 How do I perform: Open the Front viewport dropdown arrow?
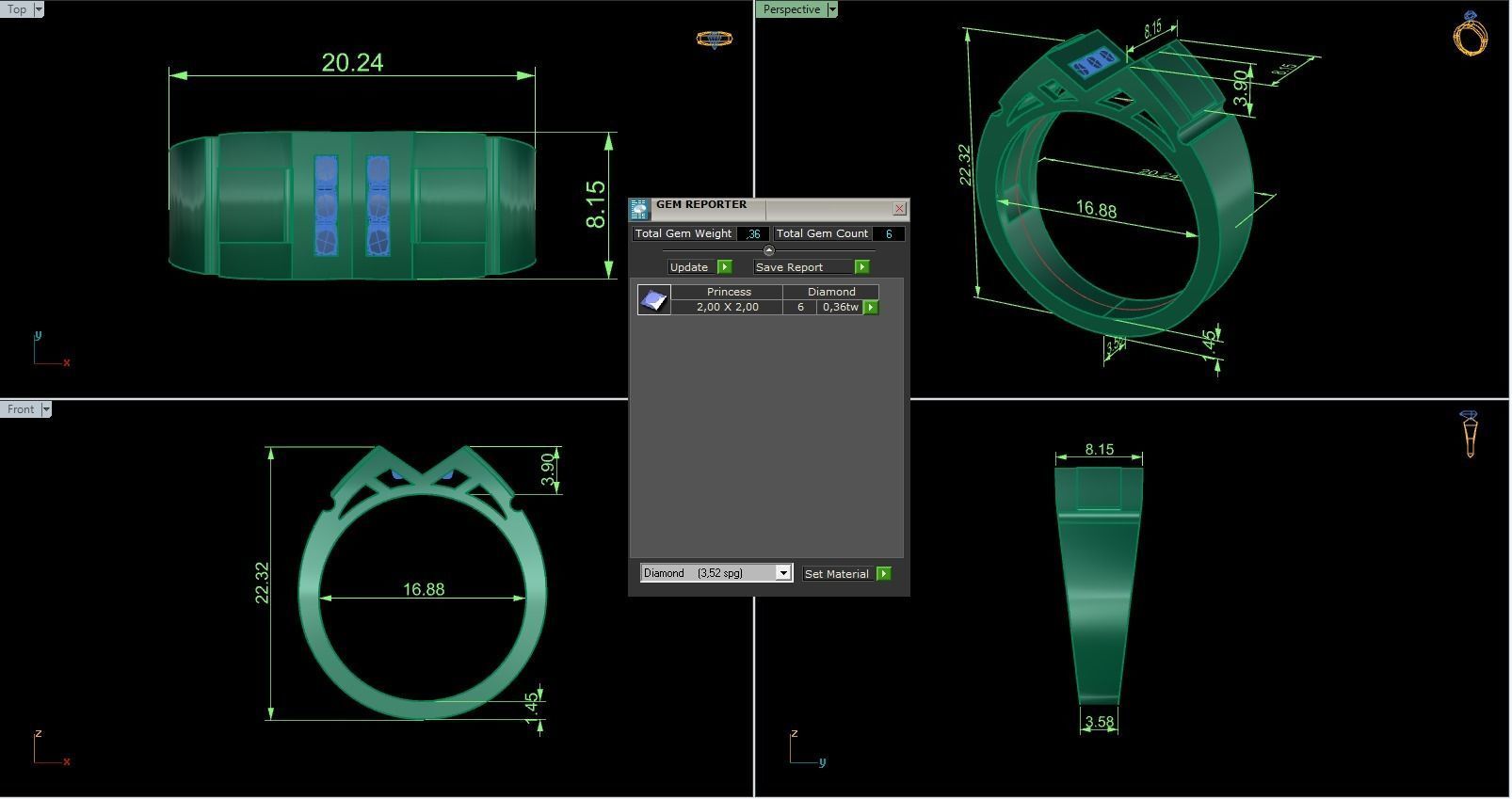(x=46, y=409)
